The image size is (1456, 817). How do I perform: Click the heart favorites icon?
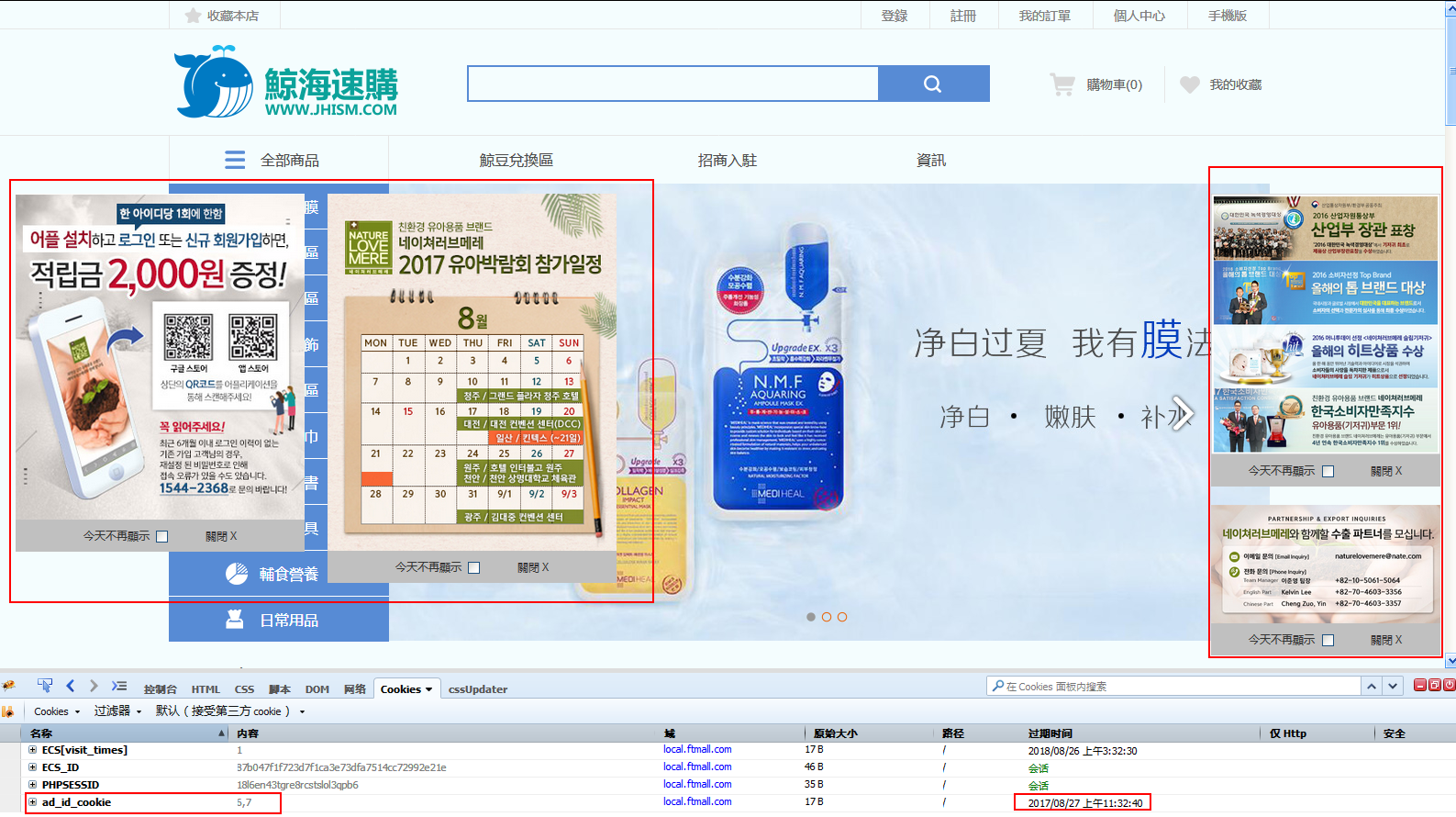tap(1189, 84)
